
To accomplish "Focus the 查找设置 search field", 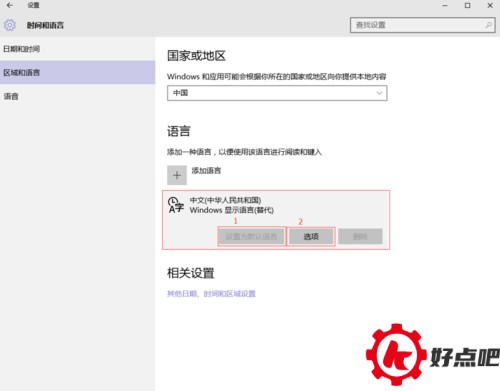I will [423, 25].
